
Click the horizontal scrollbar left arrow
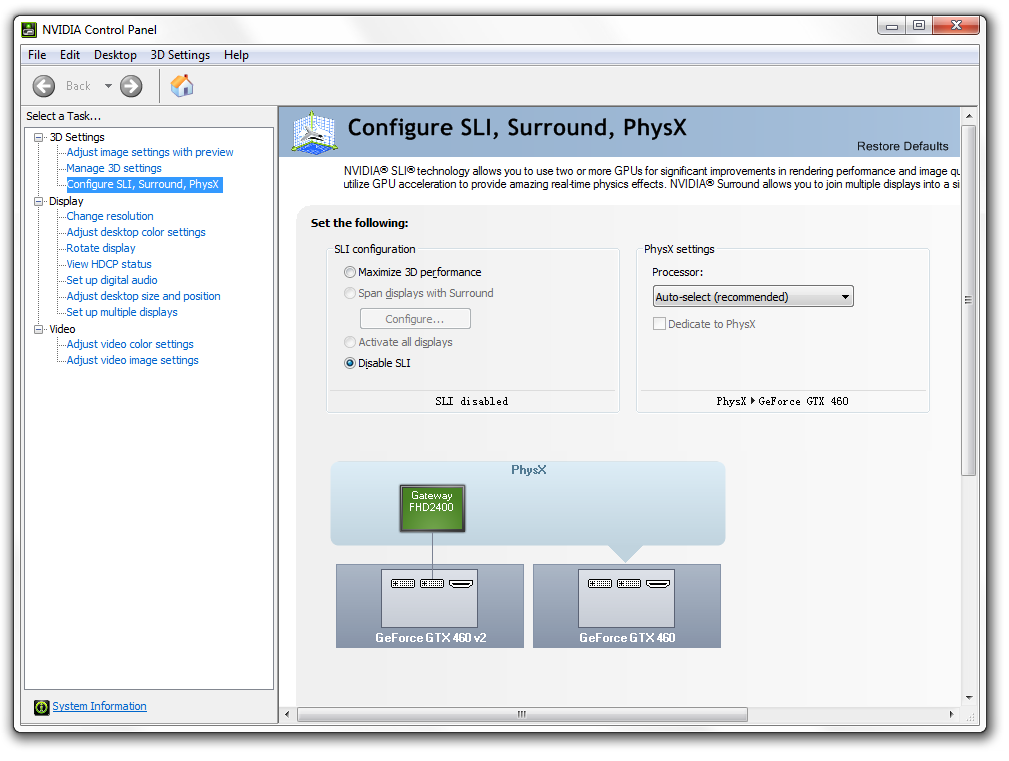pyautogui.click(x=287, y=715)
